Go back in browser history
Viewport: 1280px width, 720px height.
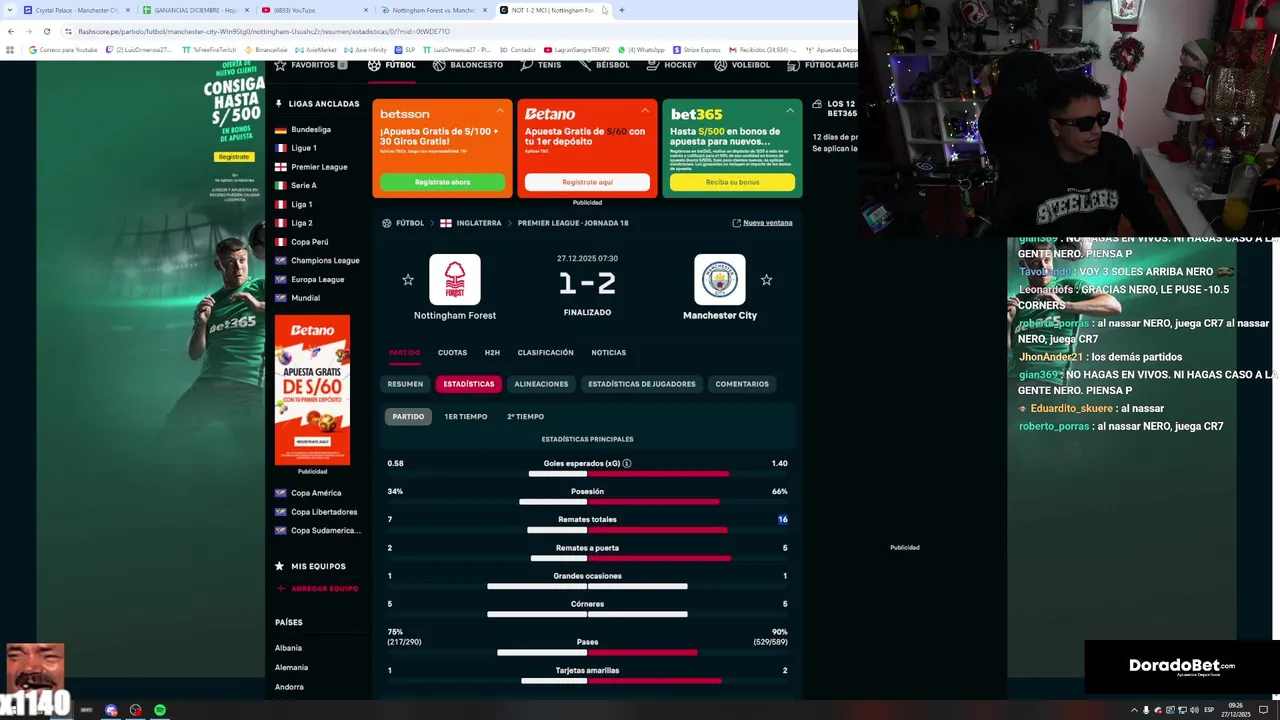(x=11, y=31)
